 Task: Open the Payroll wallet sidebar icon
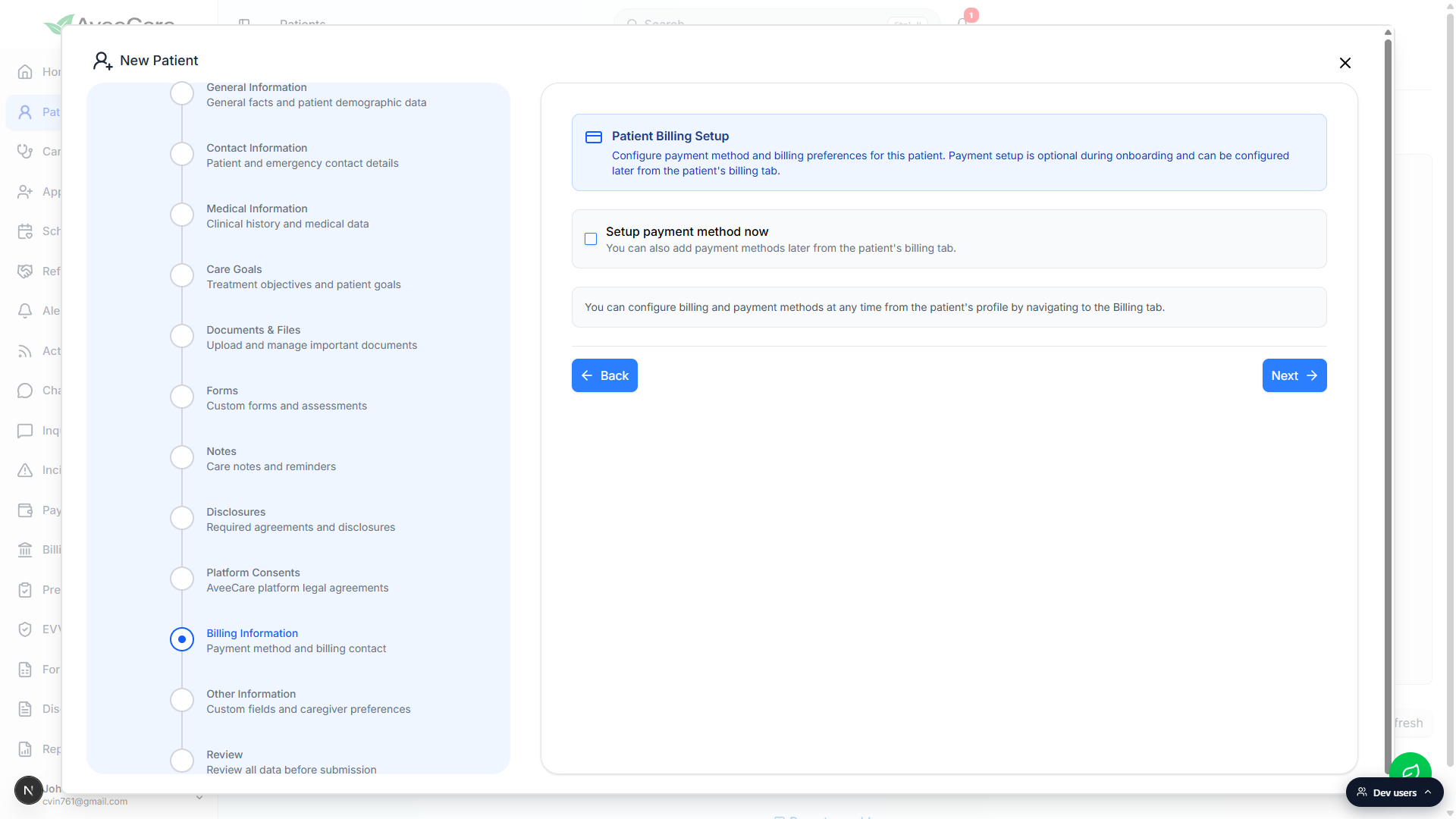point(25,510)
